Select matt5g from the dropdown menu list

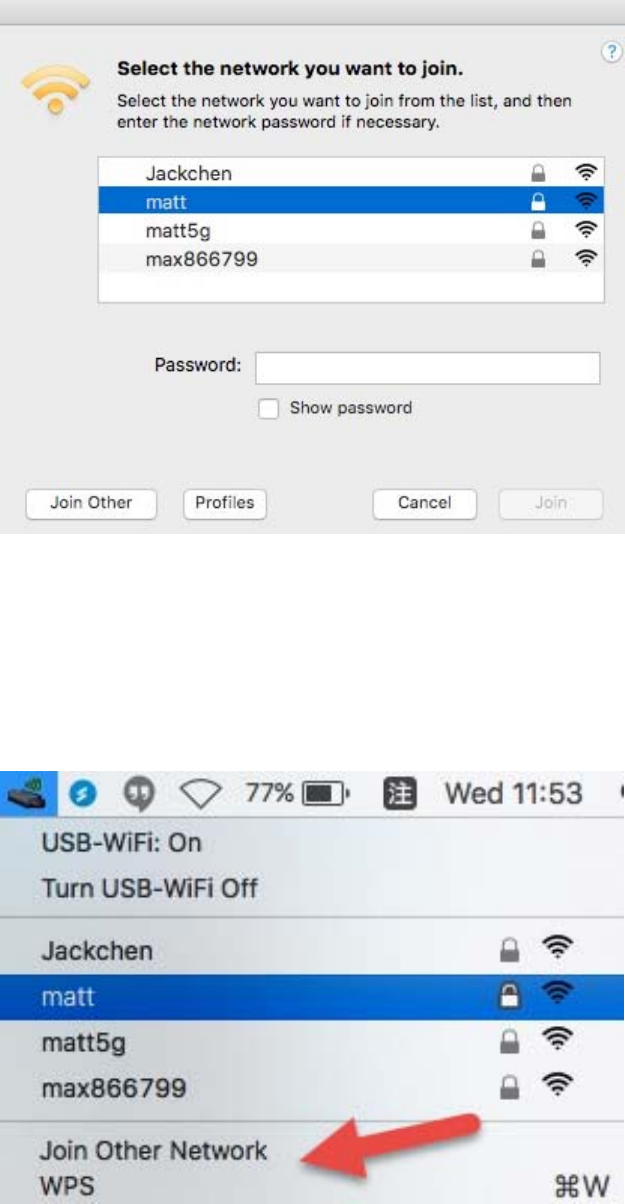click(x=312, y=1041)
